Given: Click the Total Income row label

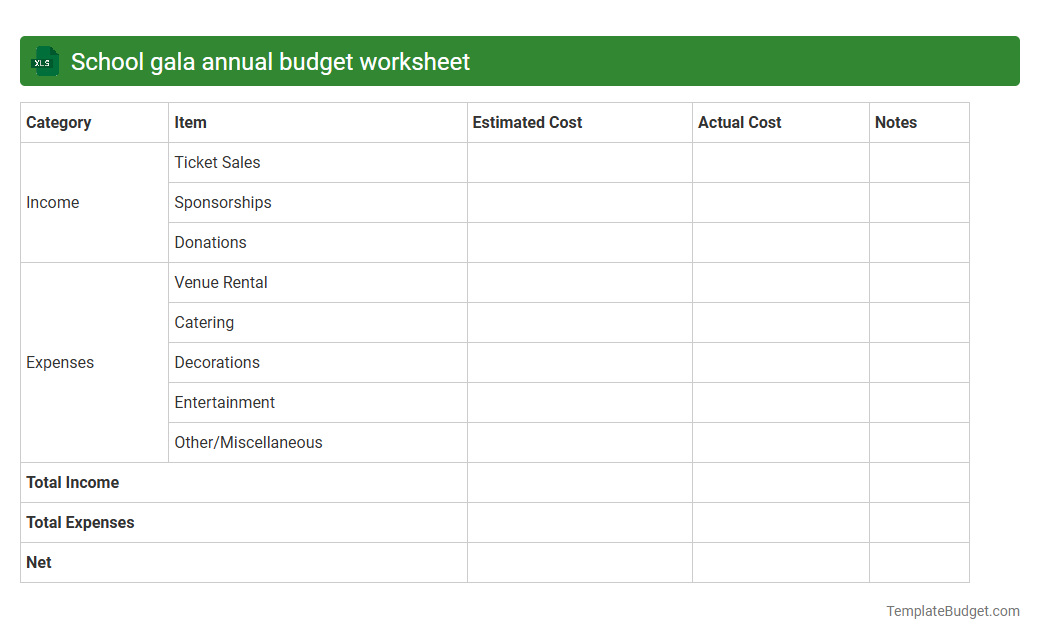Looking at the screenshot, I should tap(72, 482).
